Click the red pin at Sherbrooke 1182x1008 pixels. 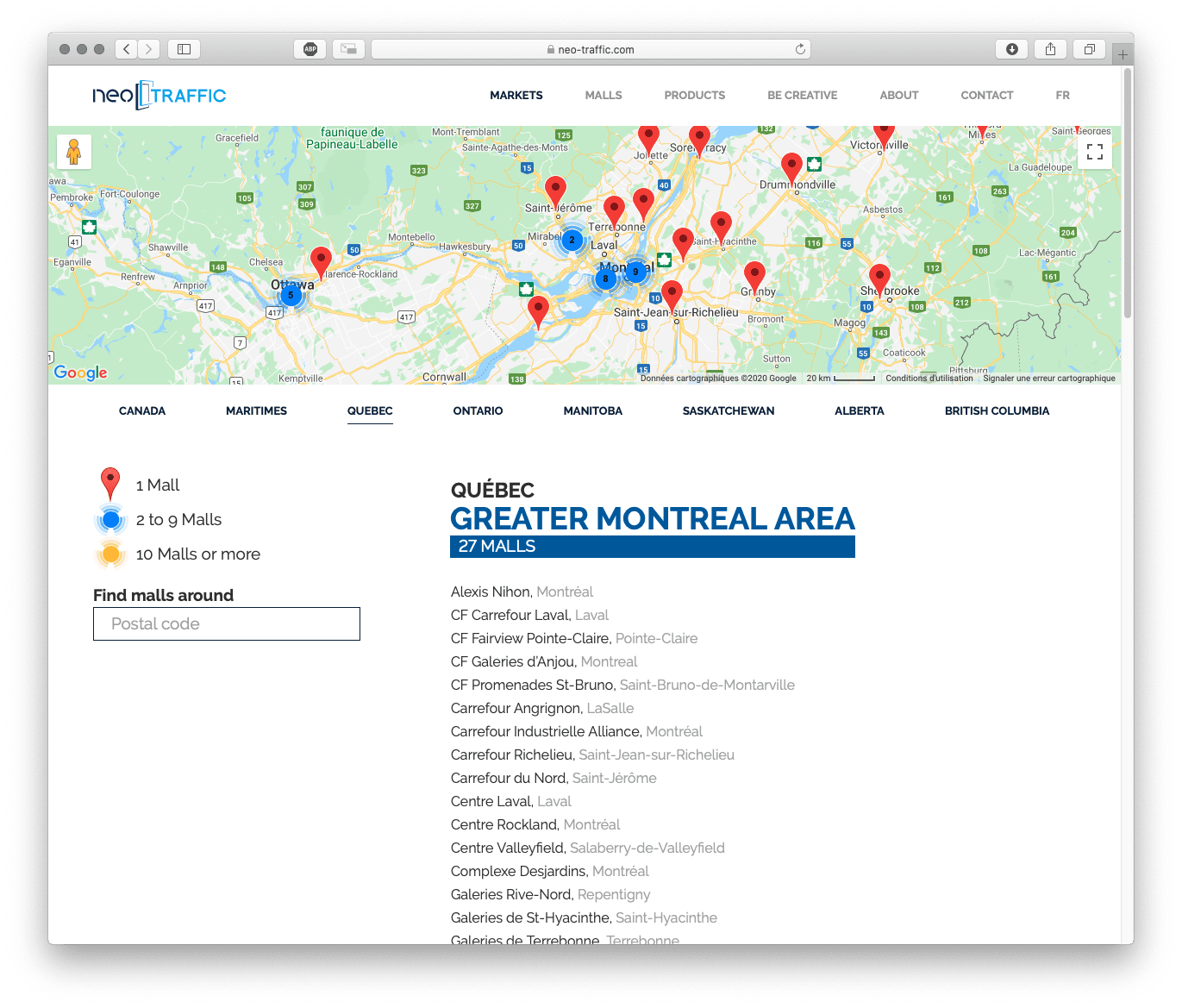pos(879,278)
